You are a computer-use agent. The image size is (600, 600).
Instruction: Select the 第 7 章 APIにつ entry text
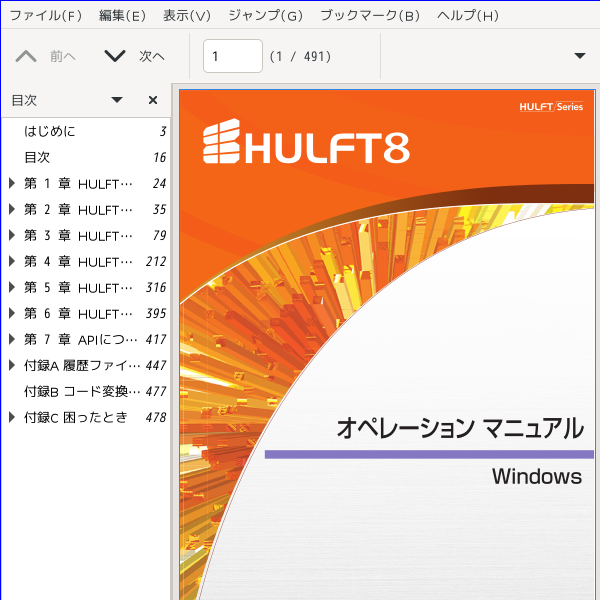[80, 340]
